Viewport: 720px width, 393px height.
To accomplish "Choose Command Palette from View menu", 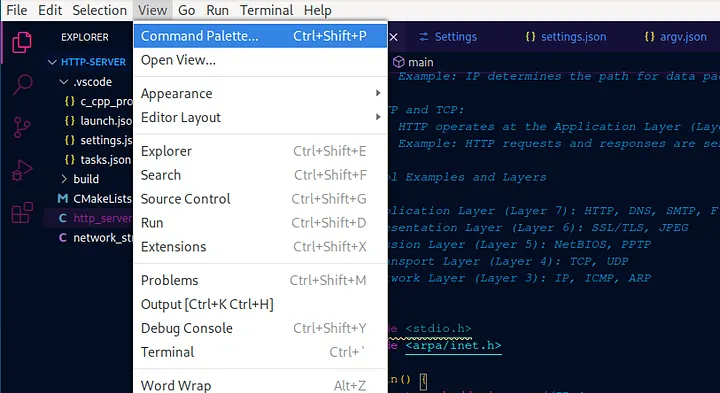I will (x=260, y=36).
